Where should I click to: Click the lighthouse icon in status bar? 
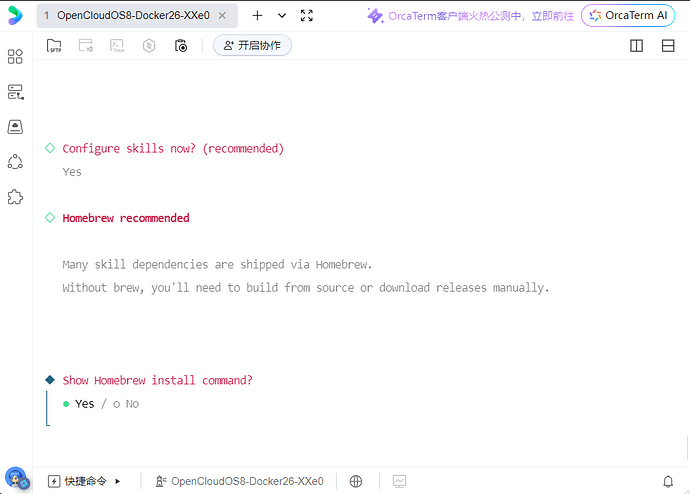click(161, 481)
